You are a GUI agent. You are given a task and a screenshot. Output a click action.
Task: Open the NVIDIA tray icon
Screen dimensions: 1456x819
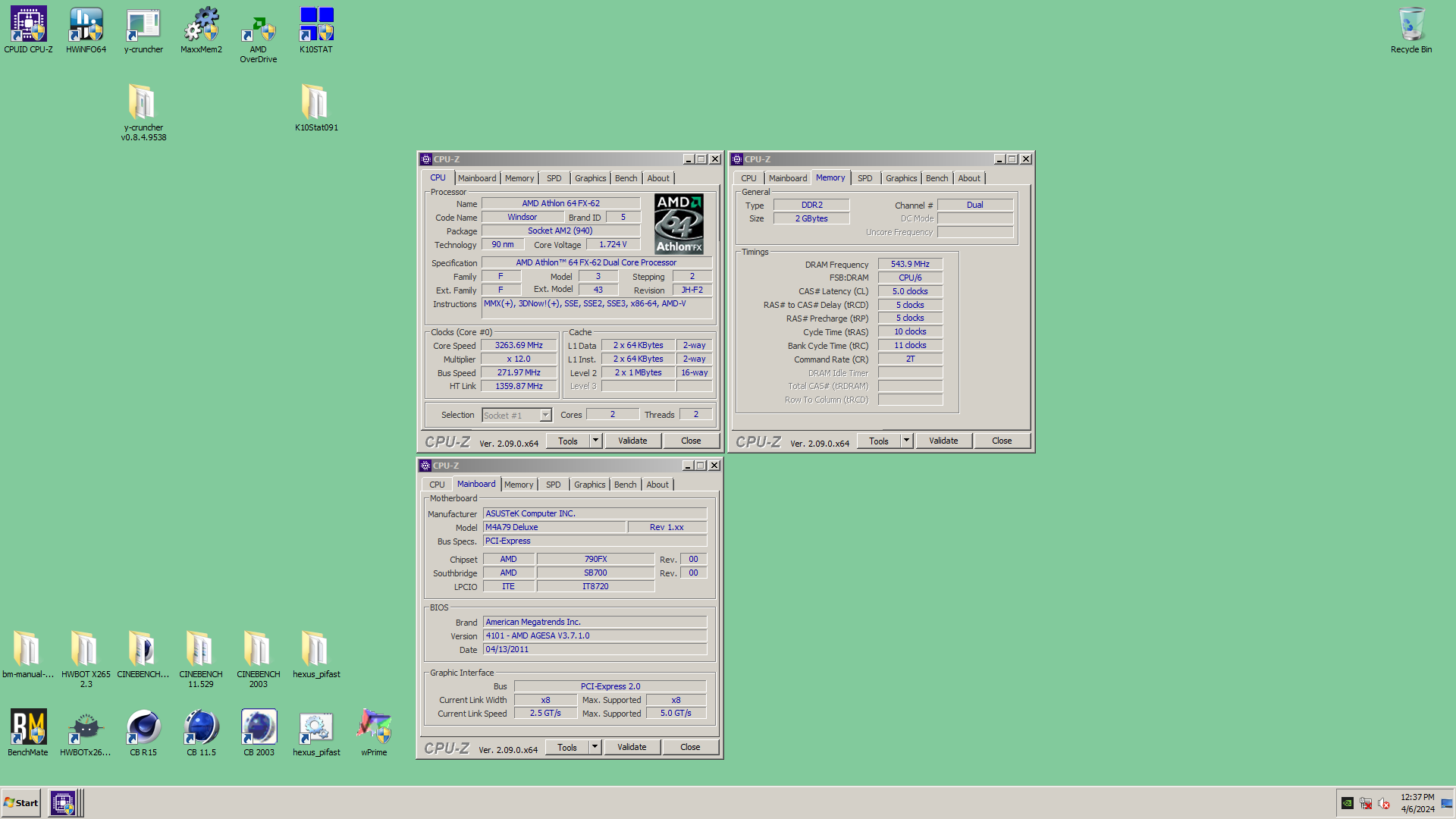[1348, 803]
